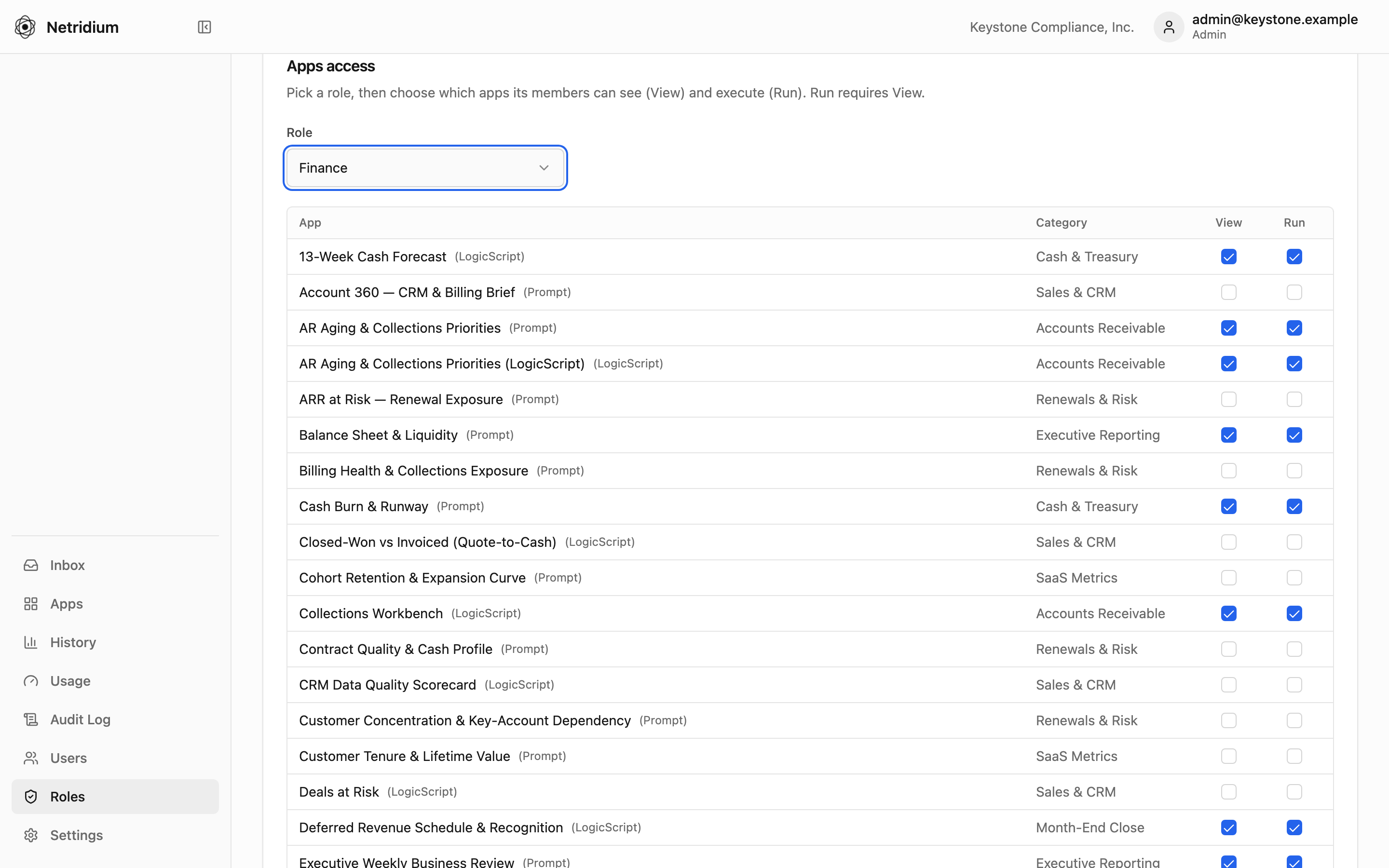Screen dimensions: 1389x868
Task: Click the Audit Log scroll icon
Action: click(x=31, y=719)
